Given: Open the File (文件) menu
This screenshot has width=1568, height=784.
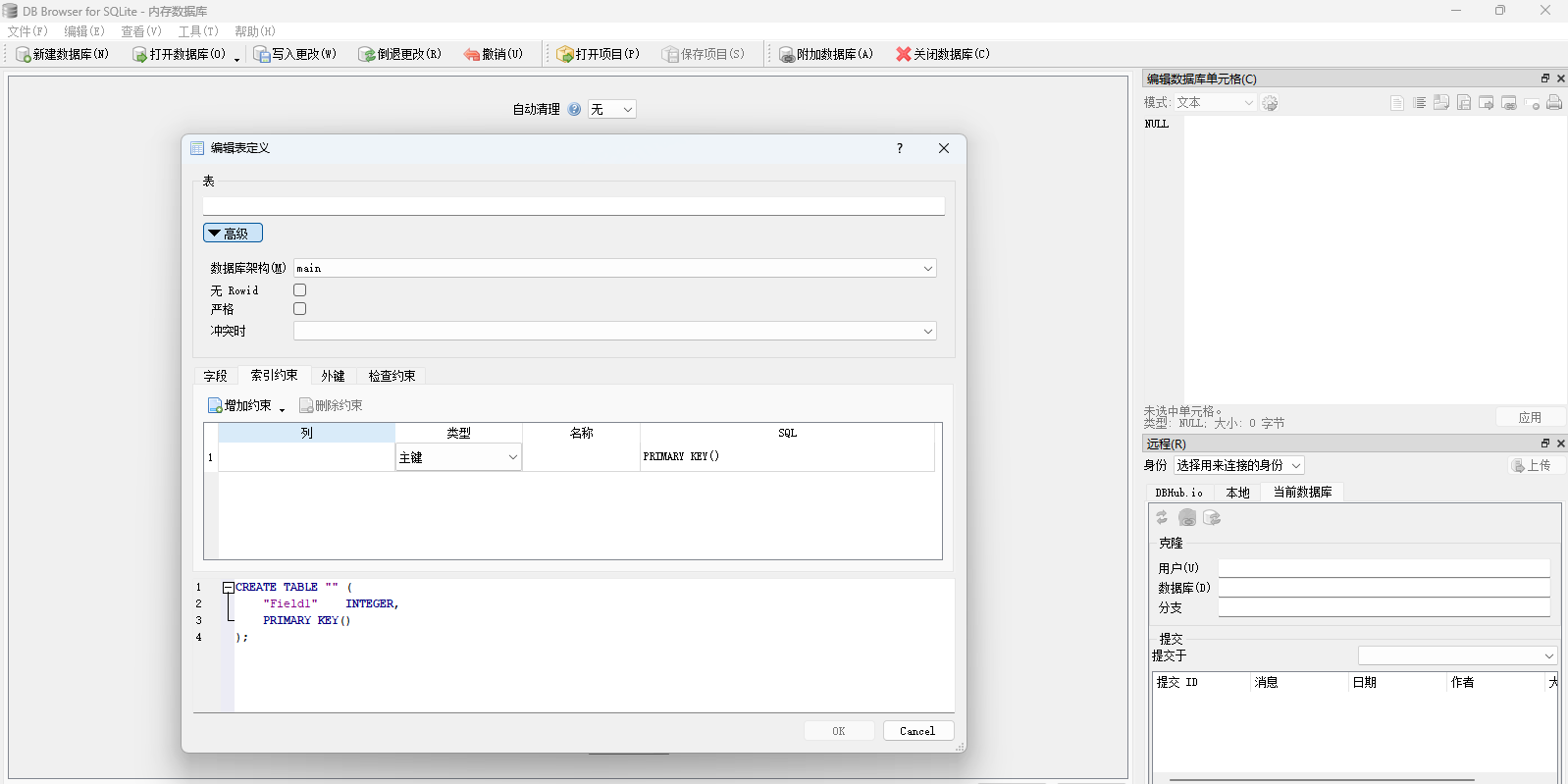Looking at the screenshot, I should (27, 31).
